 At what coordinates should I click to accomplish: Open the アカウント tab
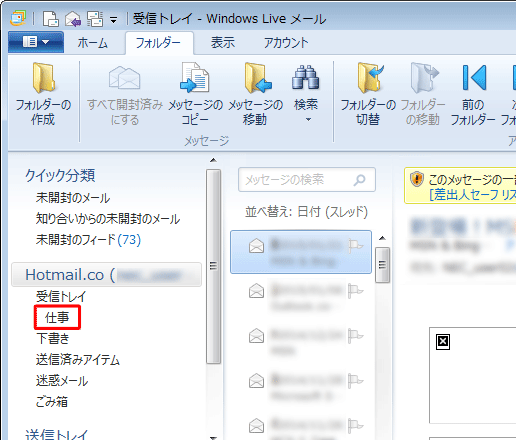point(286,43)
